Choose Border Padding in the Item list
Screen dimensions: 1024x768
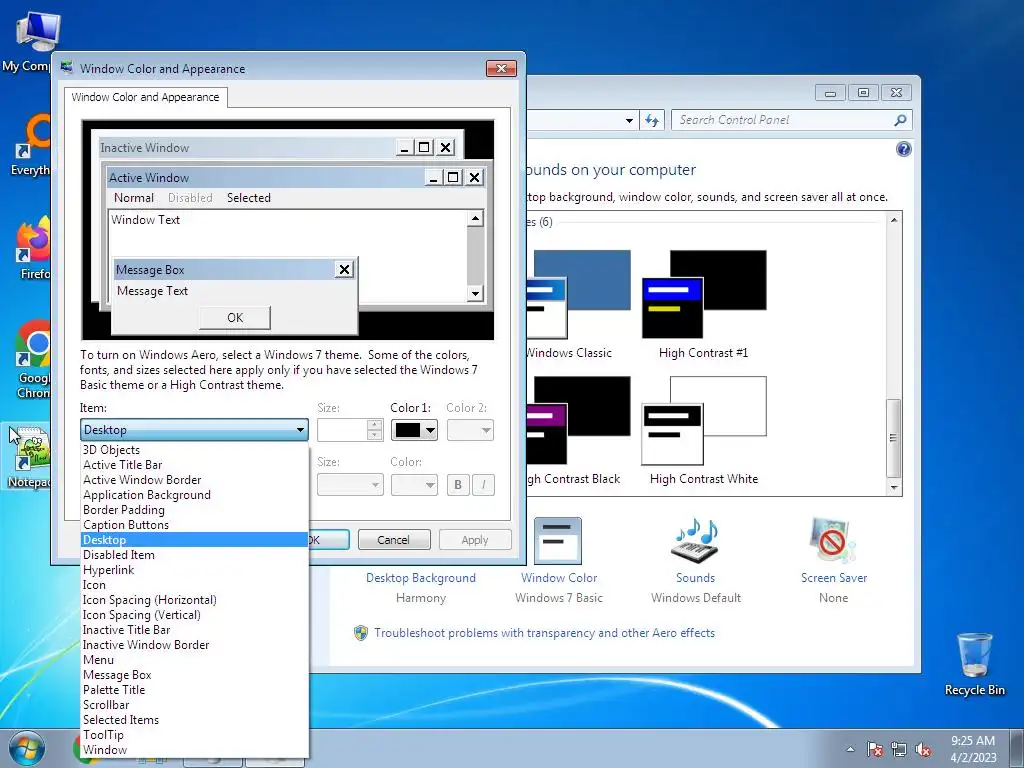pos(195,509)
